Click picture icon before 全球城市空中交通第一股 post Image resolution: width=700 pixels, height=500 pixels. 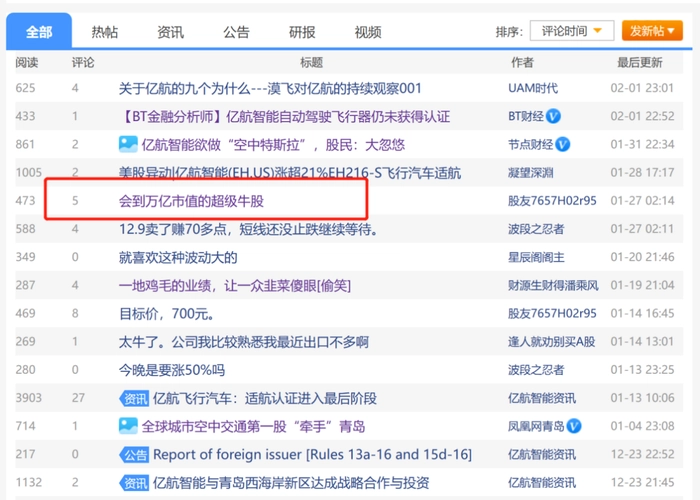click(128, 426)
